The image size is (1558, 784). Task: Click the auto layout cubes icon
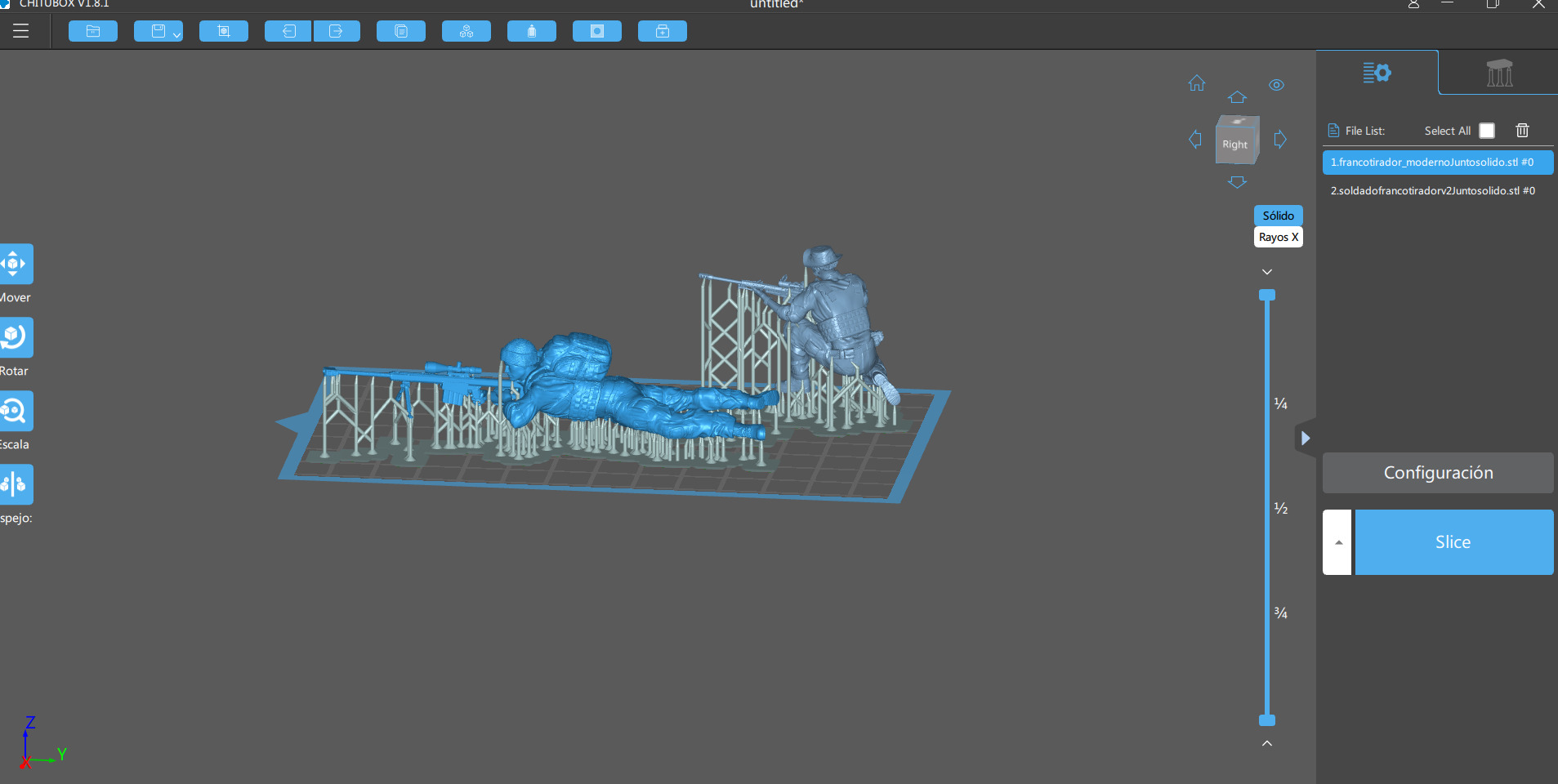467,31
